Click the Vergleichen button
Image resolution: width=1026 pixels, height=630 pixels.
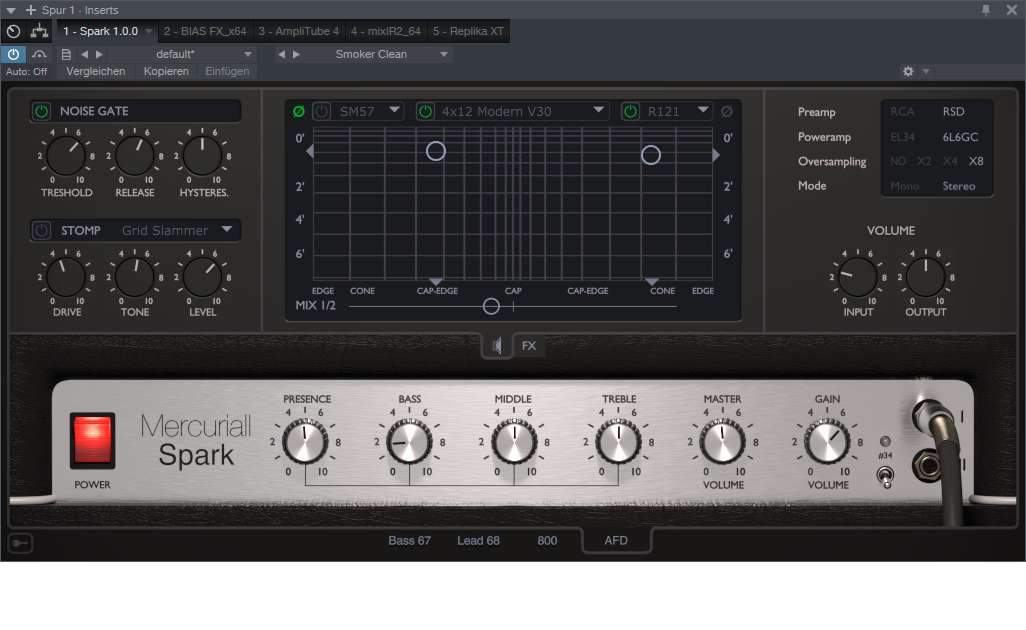[x=96, y=71]
